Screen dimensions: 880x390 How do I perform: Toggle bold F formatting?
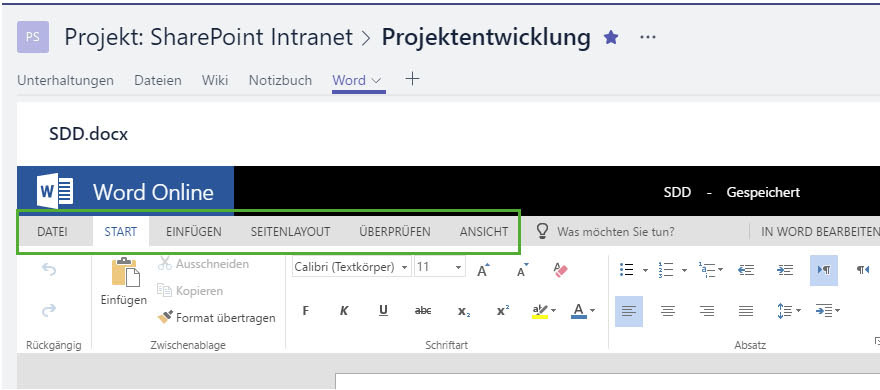pyautogui.click(x=305, y=311)
